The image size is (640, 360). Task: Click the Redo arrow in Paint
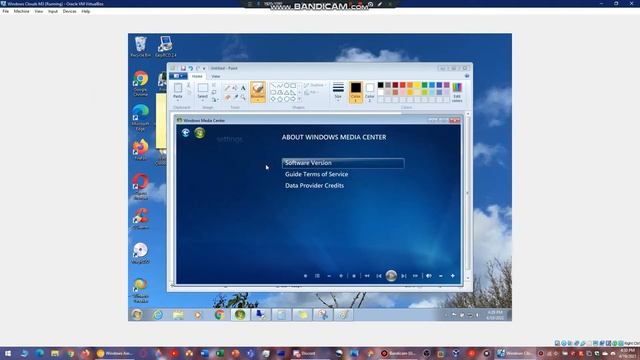tap(198, 68)
